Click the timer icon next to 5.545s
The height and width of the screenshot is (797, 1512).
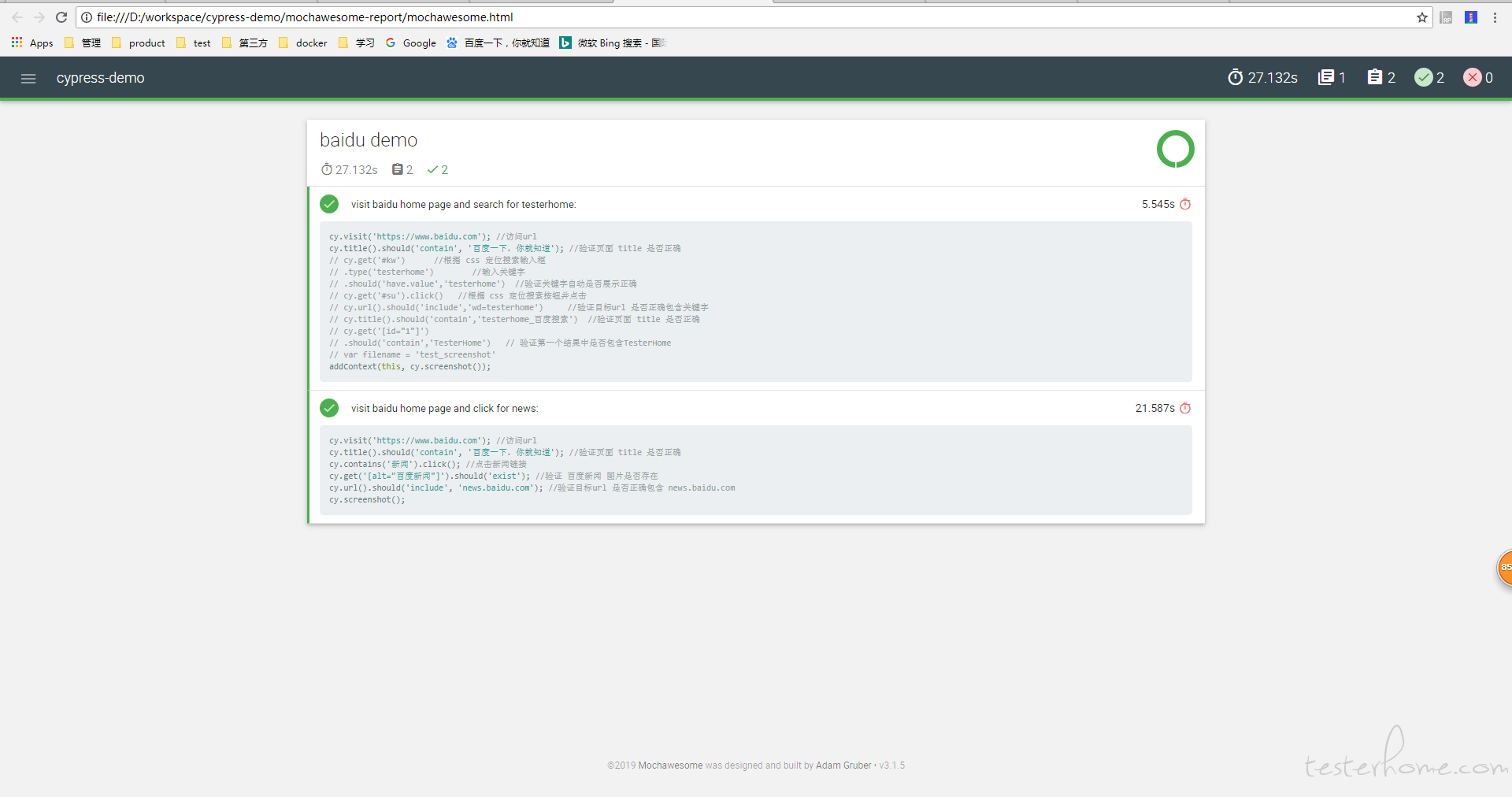coord(1185,204)
